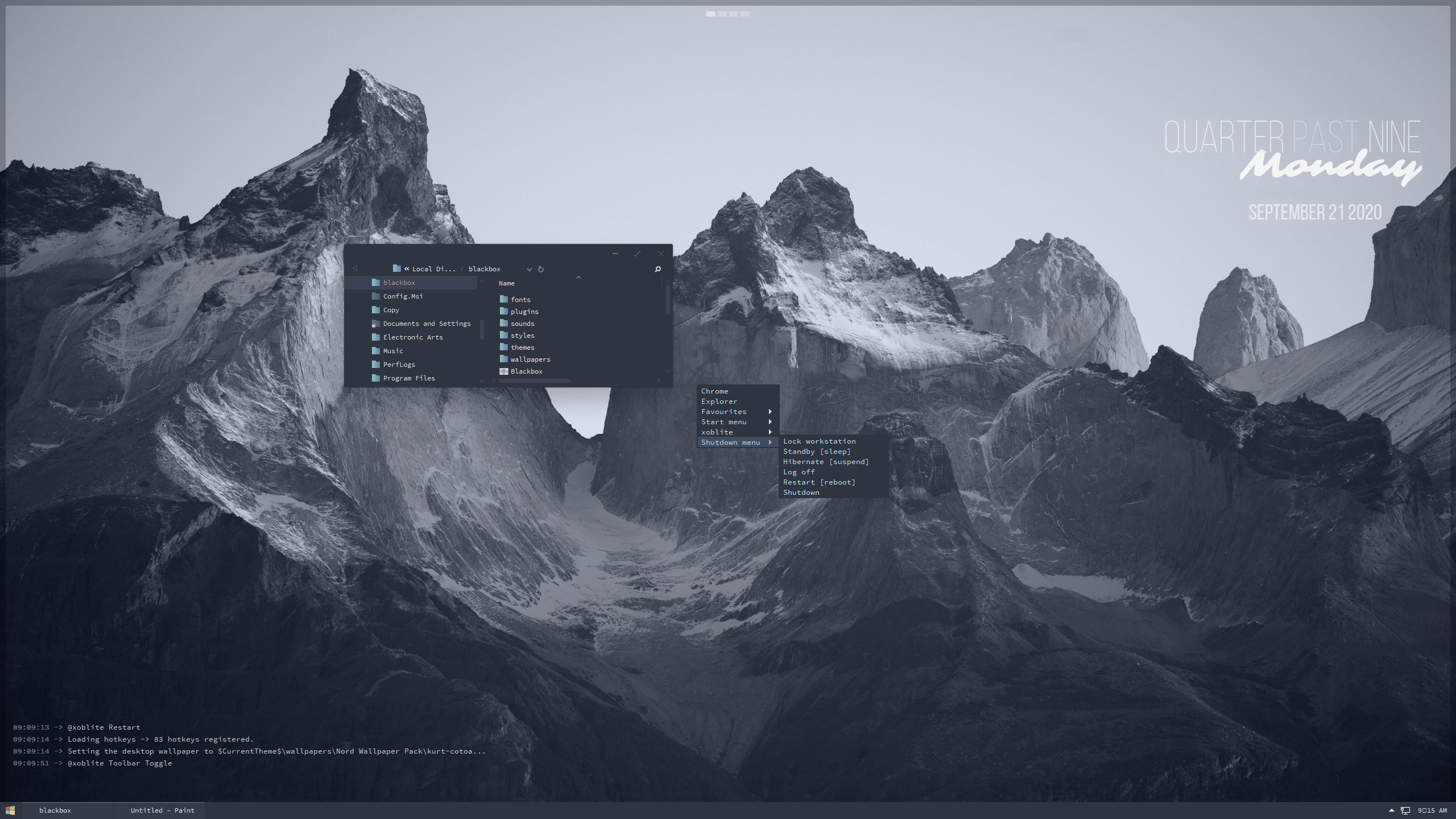Open the search in the explorer window
The width and height of the screenshot is (1456, 819).
click(657, 268)
